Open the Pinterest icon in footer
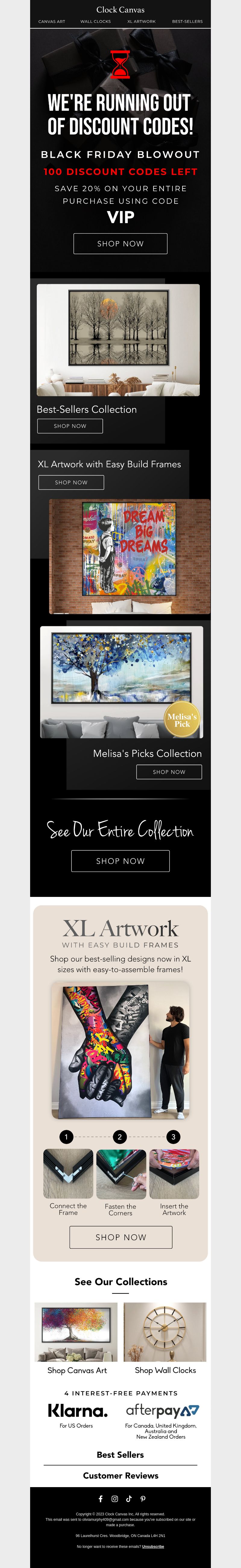The width and height of the screenshot is (241, 1568). click(143, 1499)
